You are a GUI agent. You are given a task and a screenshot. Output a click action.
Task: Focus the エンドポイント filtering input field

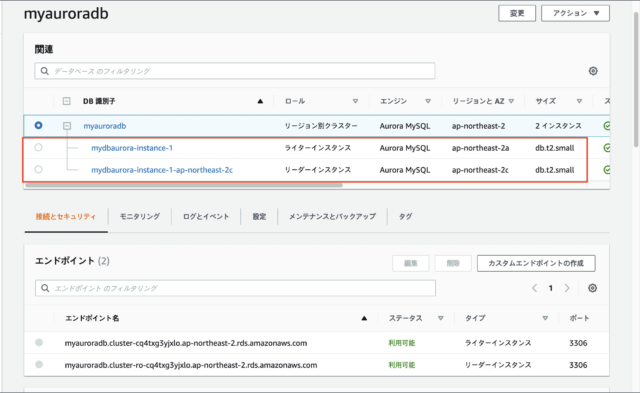(x=235, y=288)
